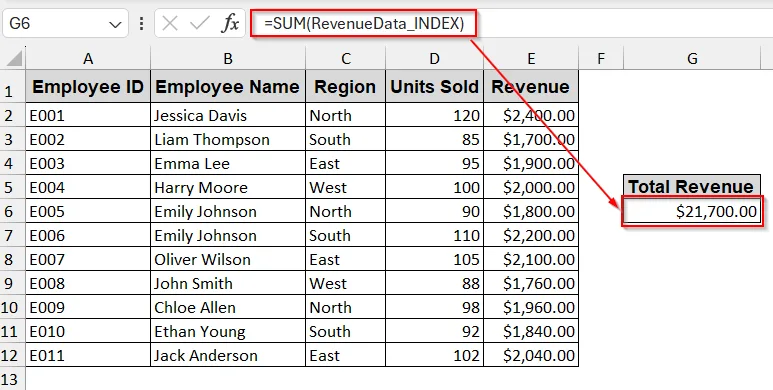
Task: Click the Employee ID header cell
Action: [88, 87]
